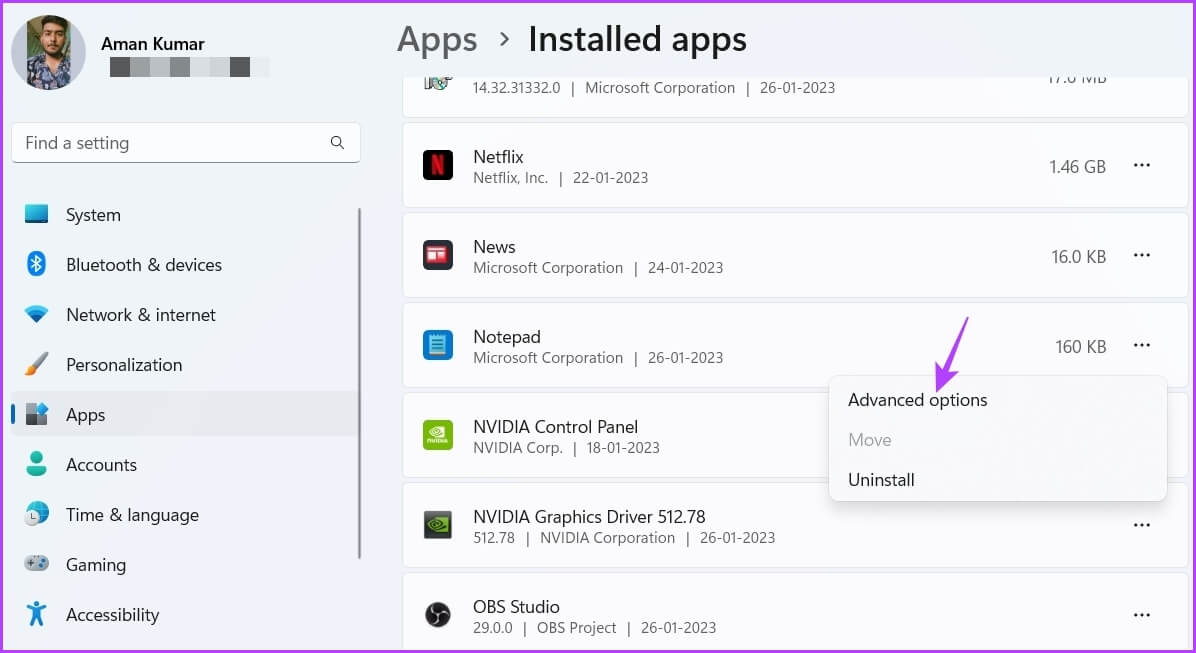The height and width of the screenshot is (653, 1196).
Task: Open Accessibility settings
Action: click(x=185, y=615)
